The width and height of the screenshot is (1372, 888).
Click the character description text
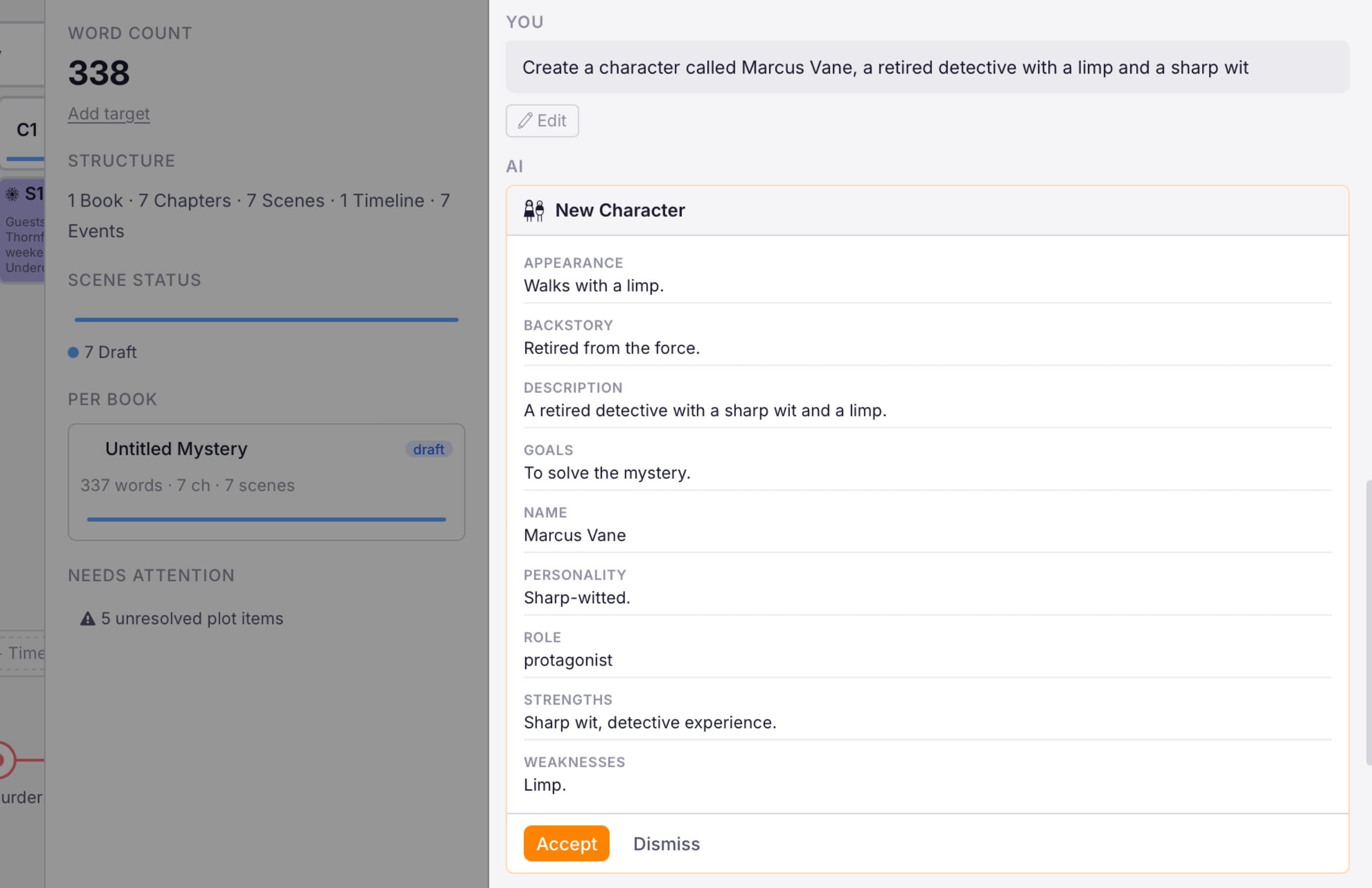[705, 411]
